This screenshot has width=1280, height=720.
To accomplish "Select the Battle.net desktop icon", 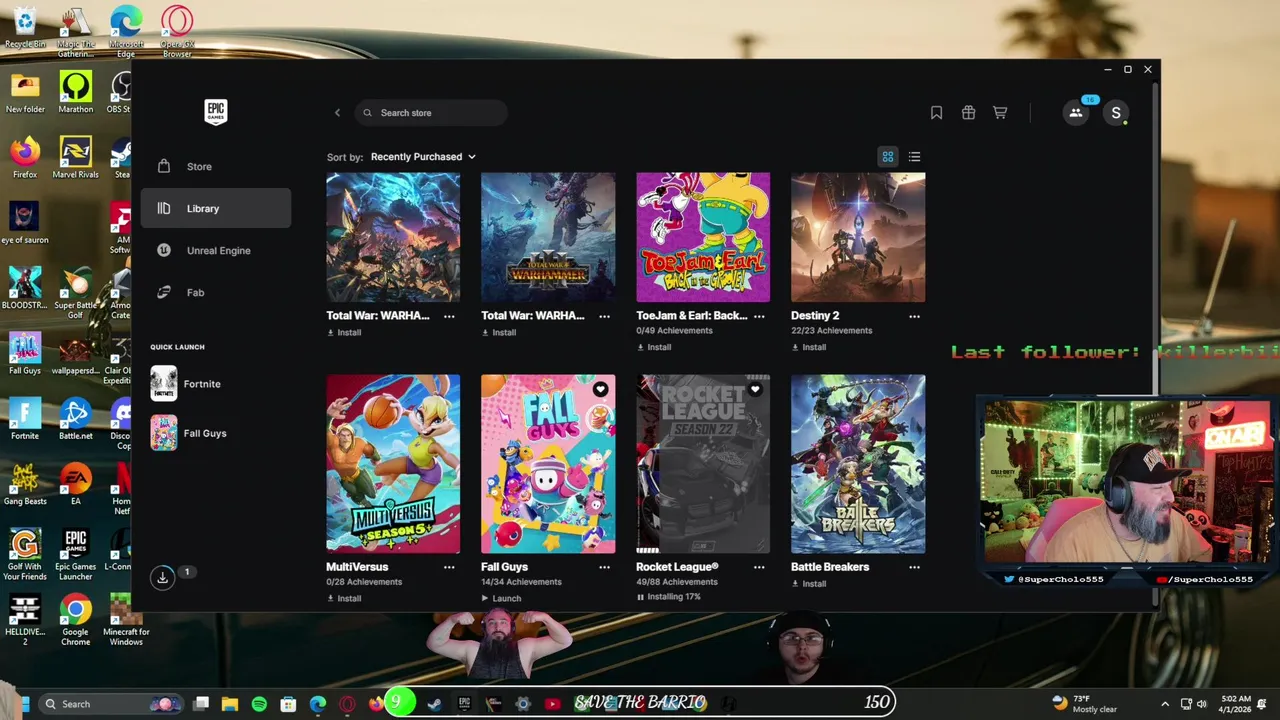I will 76,419.
